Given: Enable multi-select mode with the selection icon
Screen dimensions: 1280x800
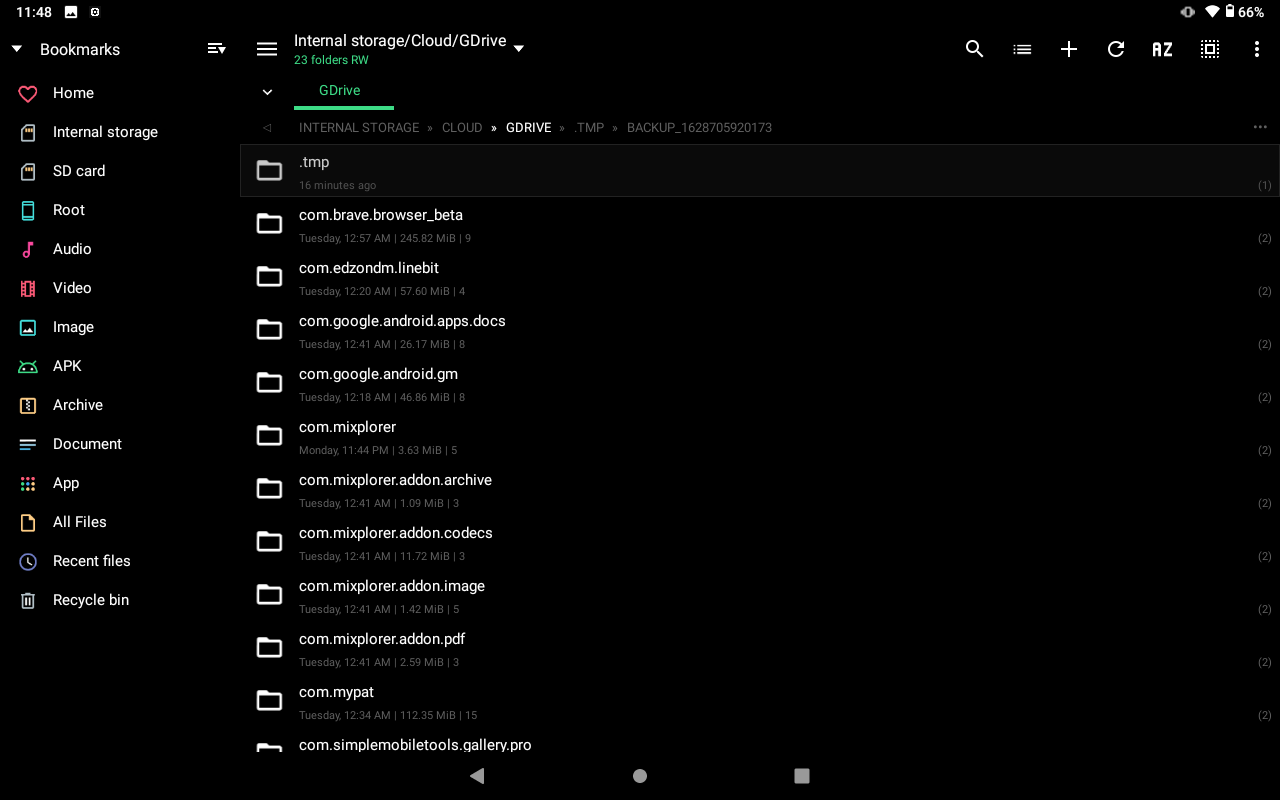Looking at the screenshot, I should (1210, 48).
